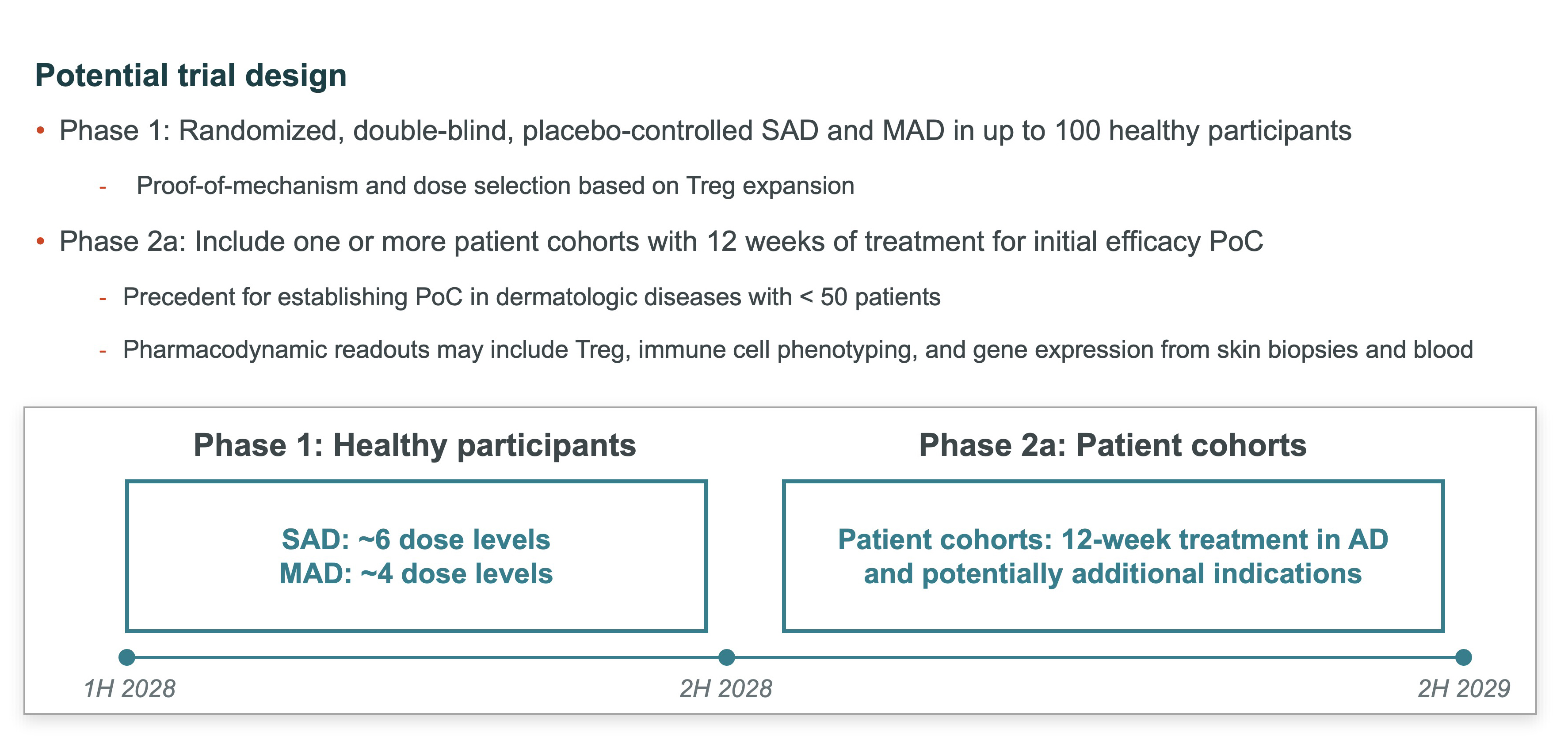Click the Proof-of-mechanism sub-bullet text
Image resolution: width=1568 pixels, height=740 pixels.
point(495,186)
